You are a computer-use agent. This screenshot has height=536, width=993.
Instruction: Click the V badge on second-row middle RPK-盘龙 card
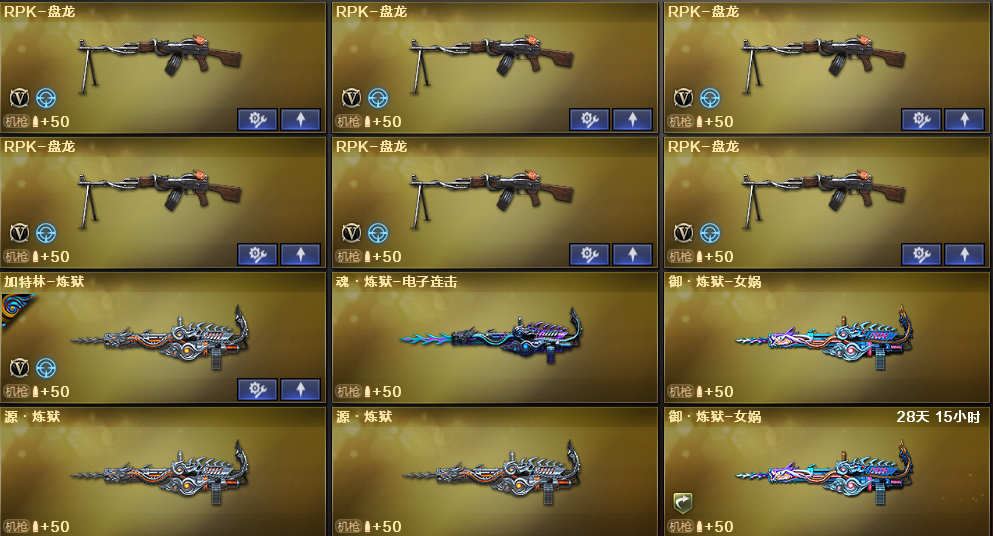351,233
